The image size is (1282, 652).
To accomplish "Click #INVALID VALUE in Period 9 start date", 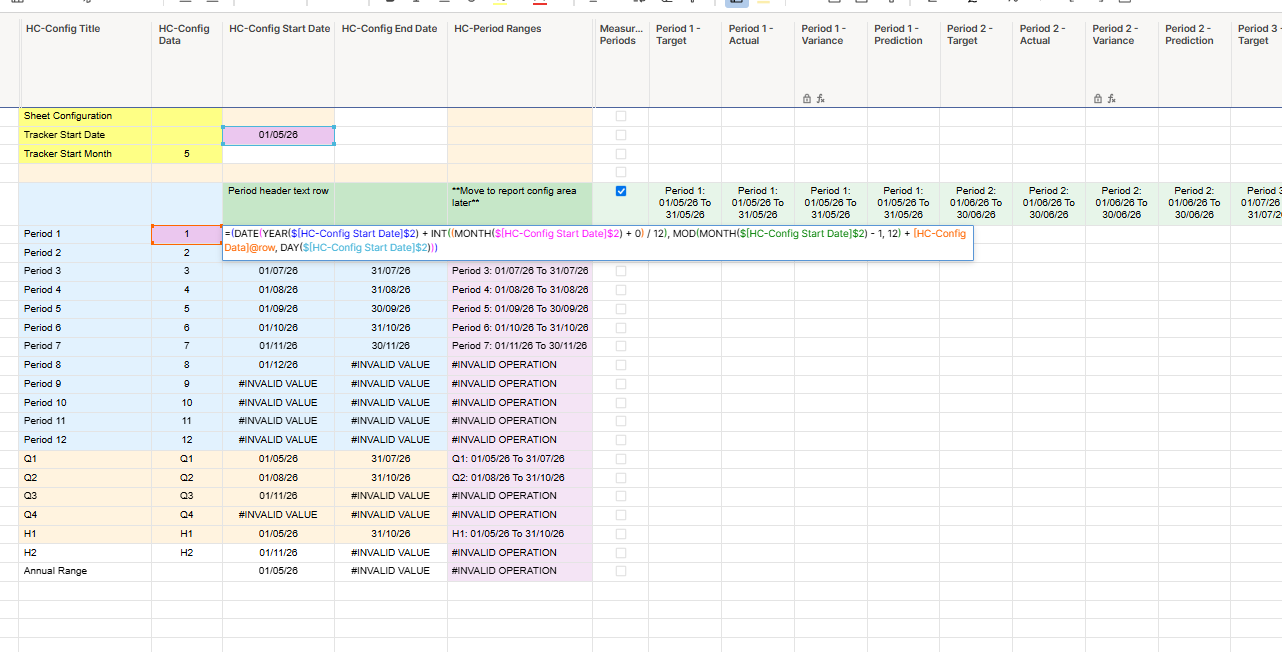I will pos(278,384).
